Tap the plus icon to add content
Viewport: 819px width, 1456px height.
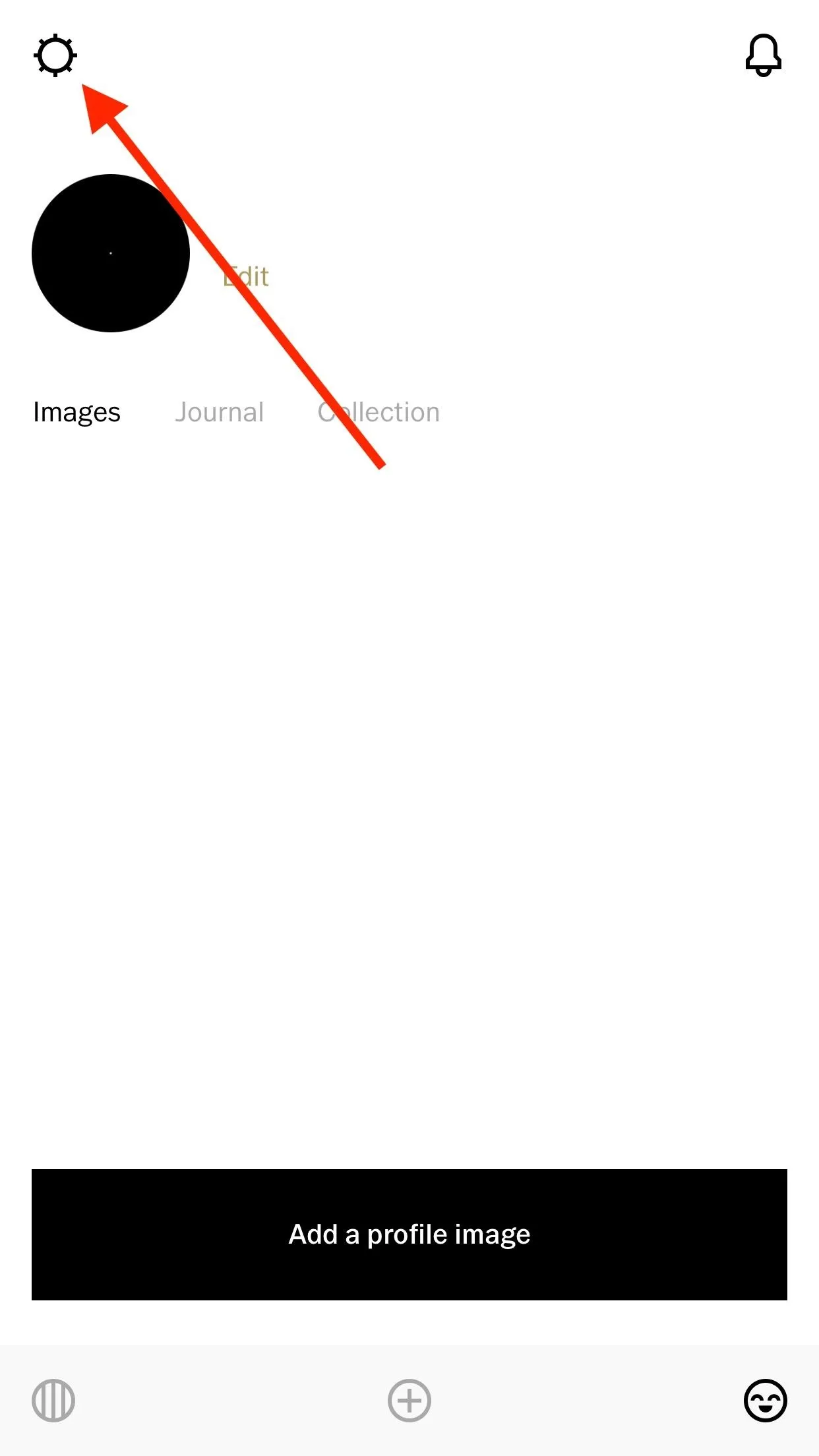tap(409, 1400)
